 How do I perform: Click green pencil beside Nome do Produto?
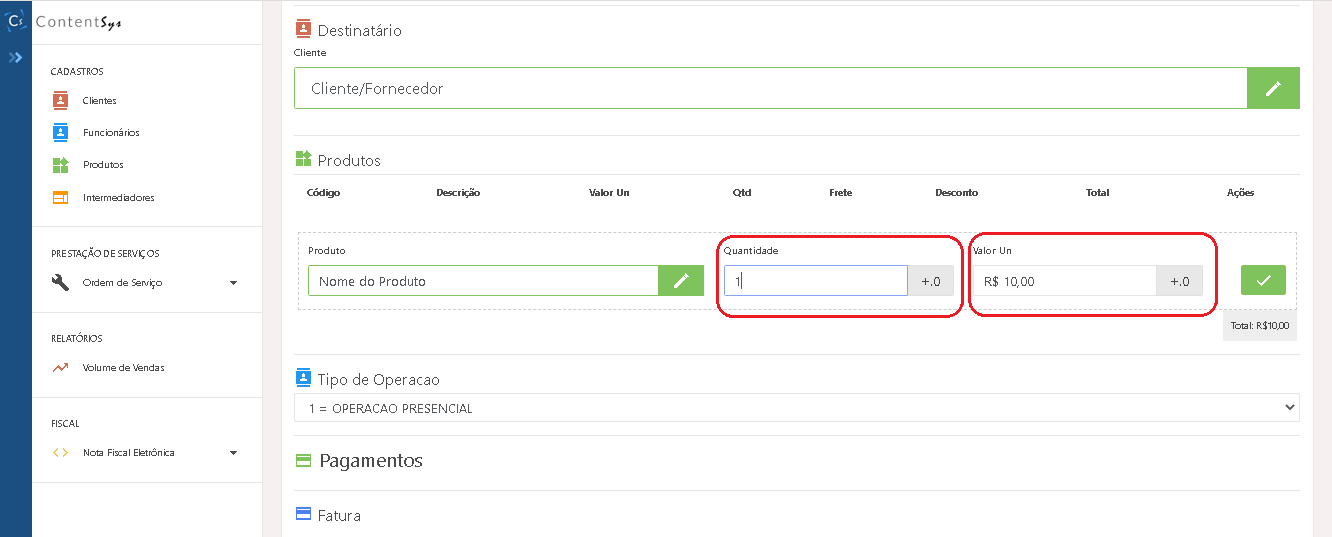pyautogui.click(x=680, y=281)
